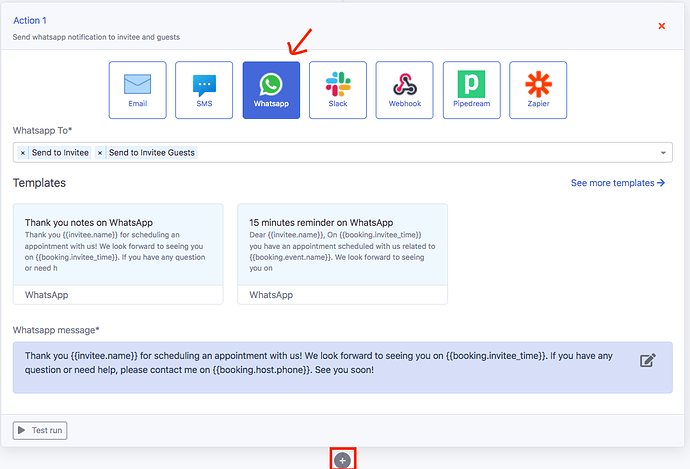Viewport: 690px width, 469px height.
Task: Use the '15 minutes reminder on WhatsApp' template
Action: pyautogui.click(x=342, y=253)
